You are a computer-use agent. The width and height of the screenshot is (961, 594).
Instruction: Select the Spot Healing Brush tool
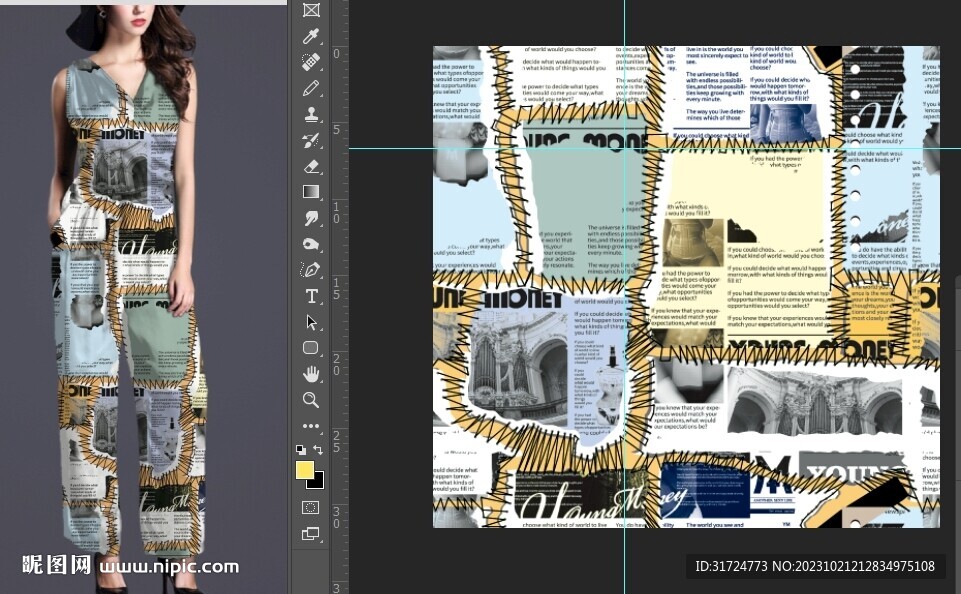click(x=311, y=62)
